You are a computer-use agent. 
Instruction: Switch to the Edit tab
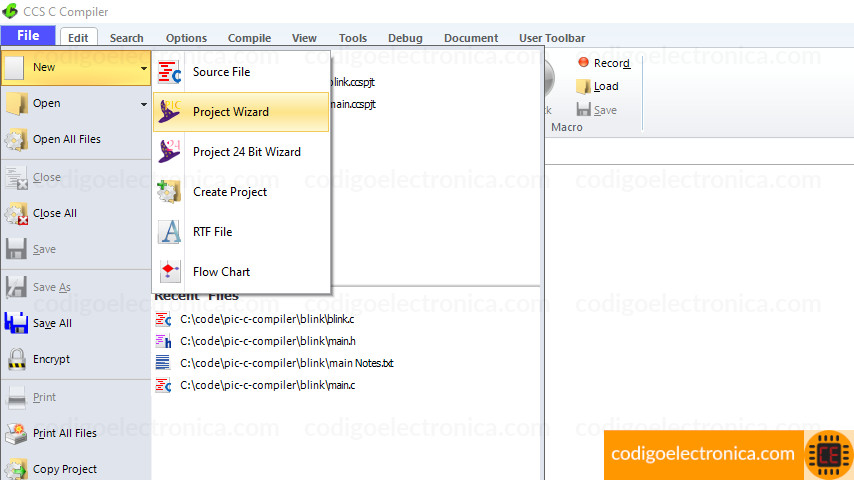[78, 38]
